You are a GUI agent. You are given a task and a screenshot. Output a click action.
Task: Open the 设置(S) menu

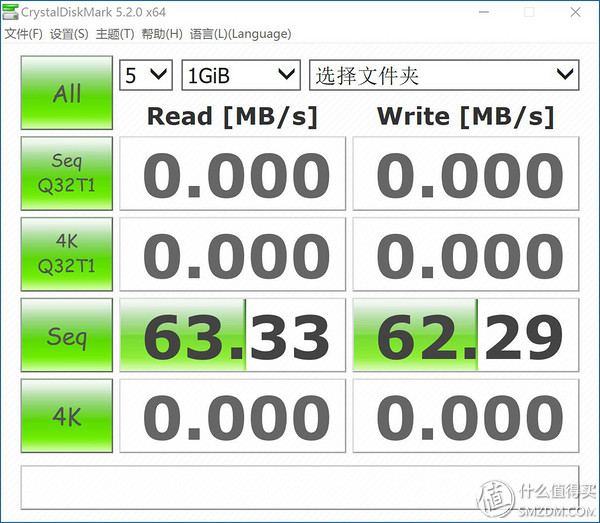coord(69,34)
